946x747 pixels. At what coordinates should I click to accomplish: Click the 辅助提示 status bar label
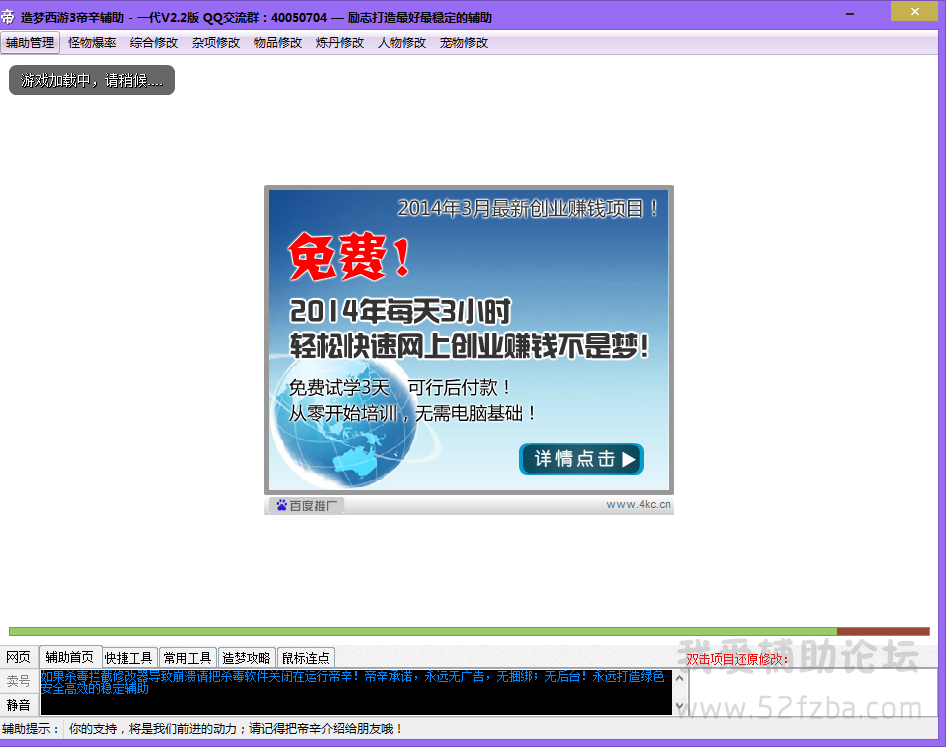pyautogui.click(x=30, y=729)
